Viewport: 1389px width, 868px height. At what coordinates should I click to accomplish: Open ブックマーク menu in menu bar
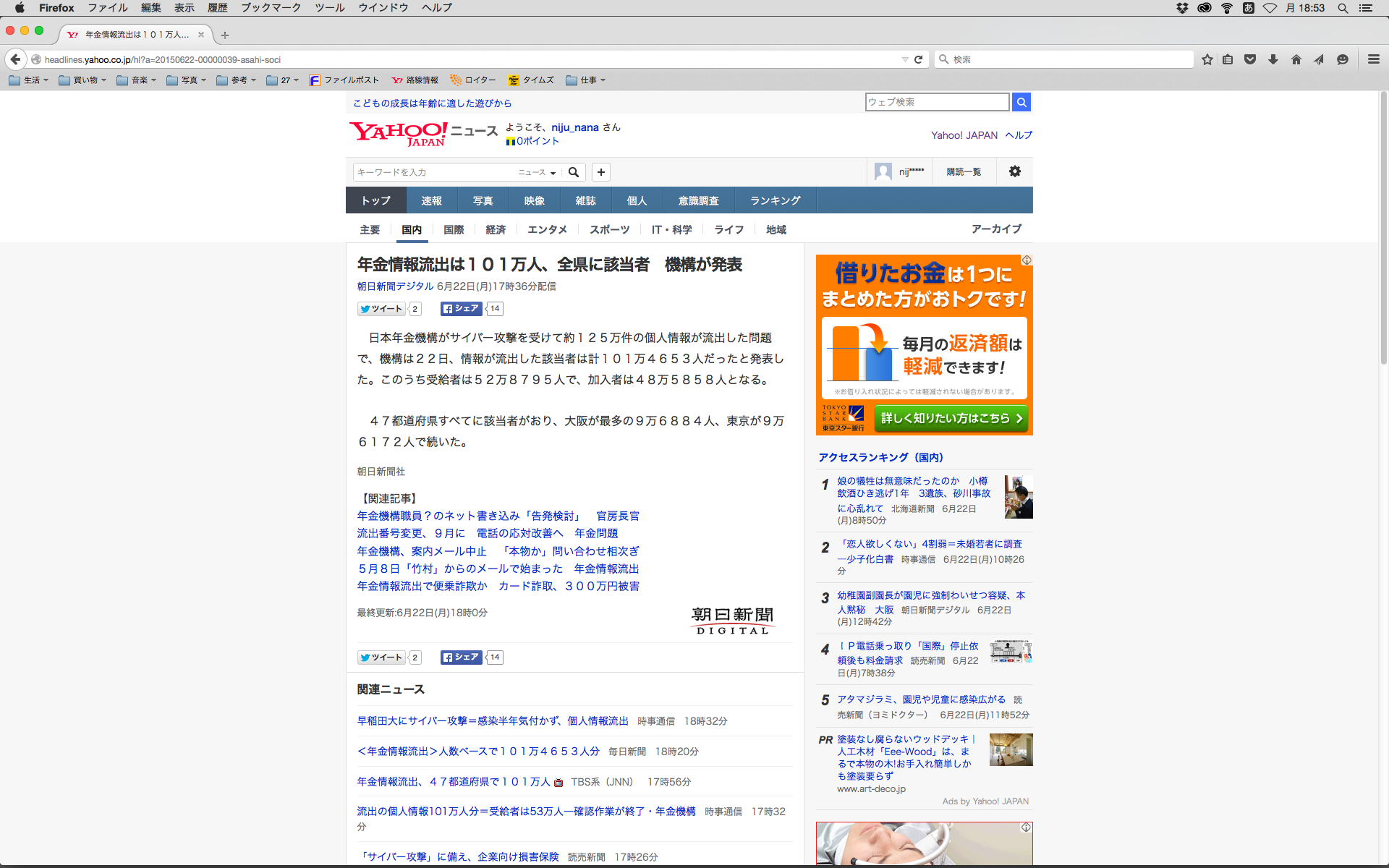[x=271, y=7]
